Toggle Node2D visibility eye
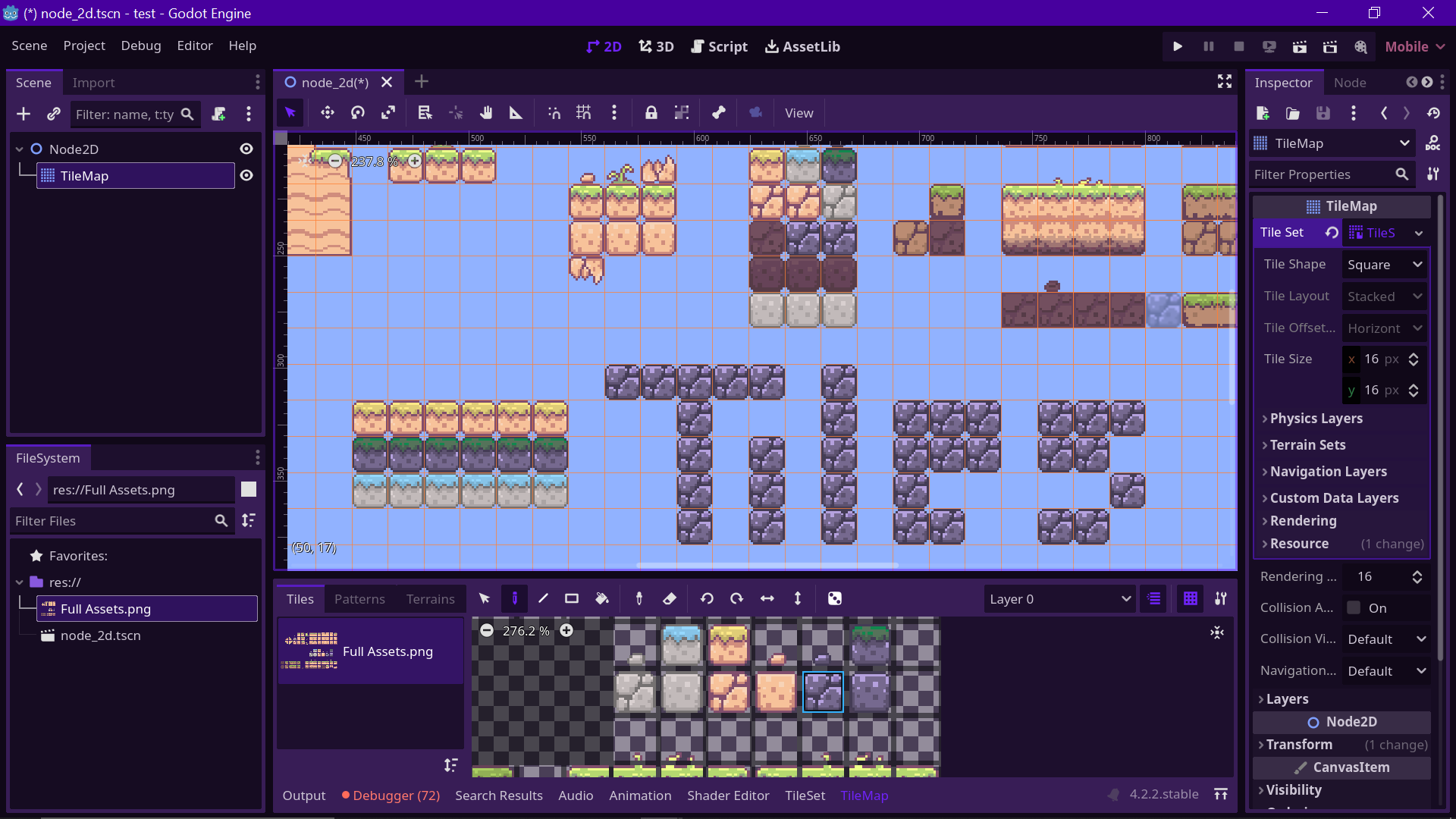Screen dimensions: 1456x819 246,149
